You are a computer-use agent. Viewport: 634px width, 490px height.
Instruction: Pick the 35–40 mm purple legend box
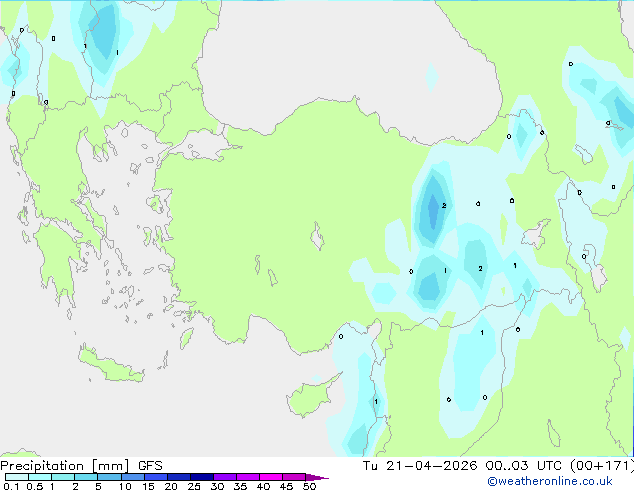click(247, 477)
